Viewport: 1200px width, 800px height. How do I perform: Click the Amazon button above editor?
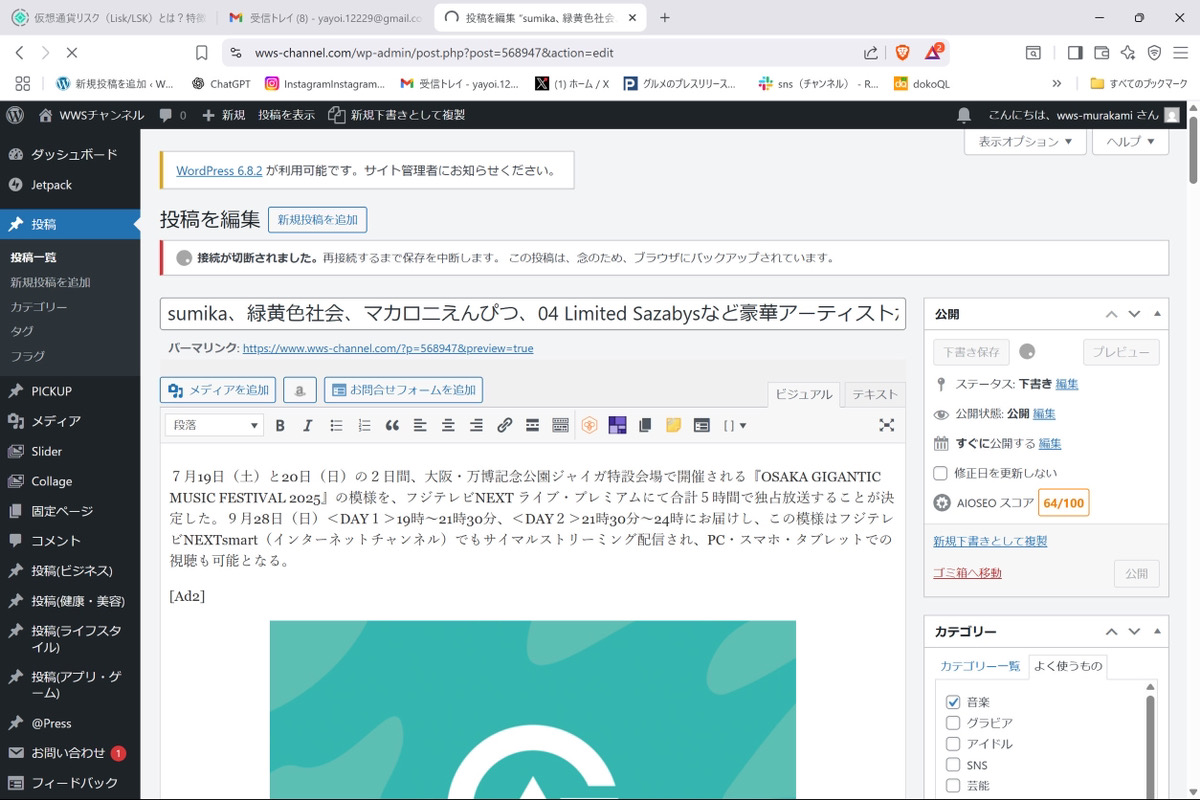pyautogui.click(x=300, y=390)
